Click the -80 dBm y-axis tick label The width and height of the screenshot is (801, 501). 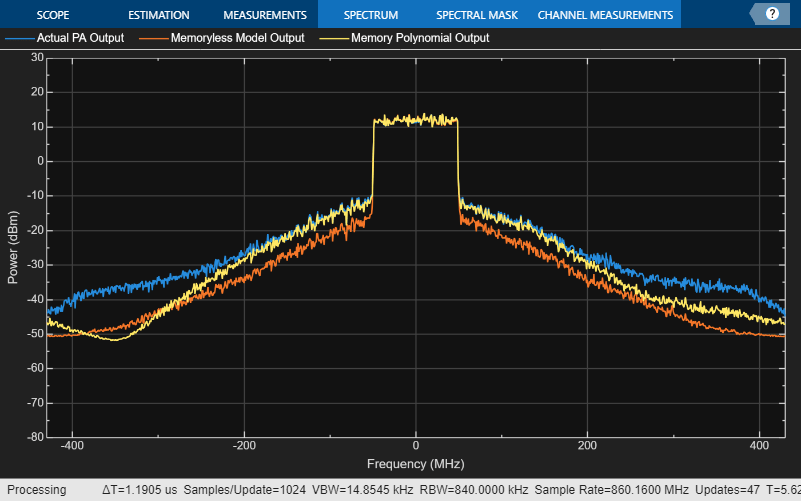[35, 437]
